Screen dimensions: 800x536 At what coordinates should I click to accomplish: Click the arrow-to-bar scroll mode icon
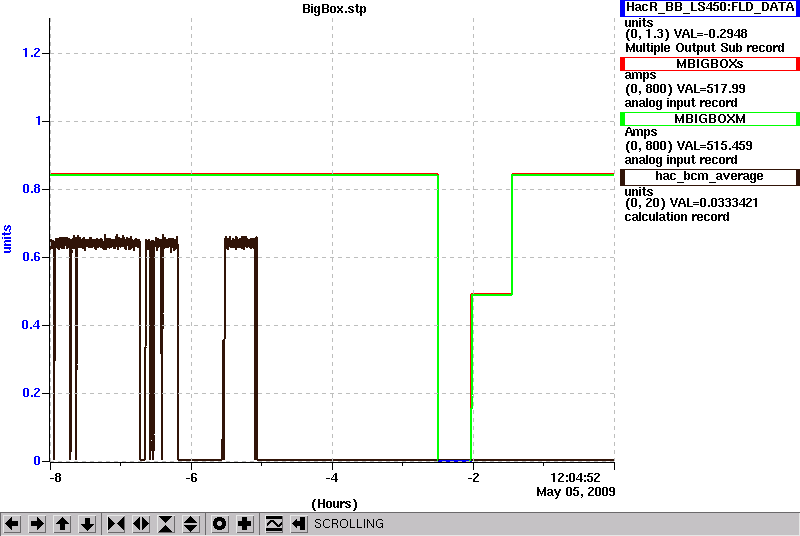[x=299, y=524]
